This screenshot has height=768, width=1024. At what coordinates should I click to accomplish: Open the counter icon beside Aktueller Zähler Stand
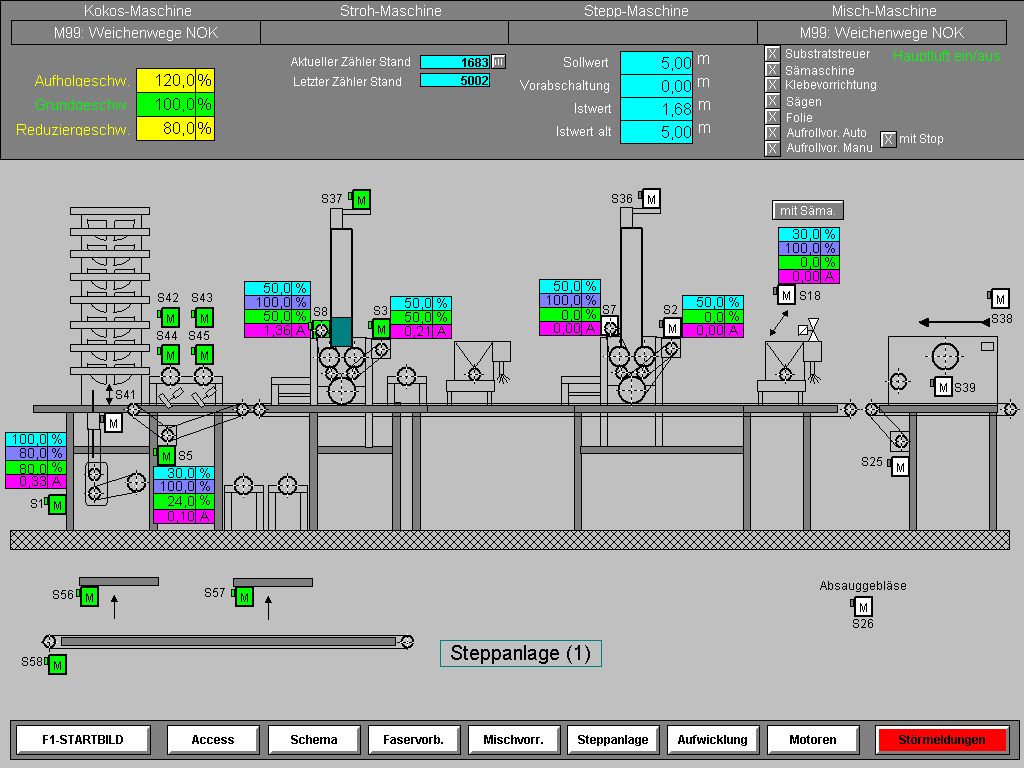coord(499,62)
